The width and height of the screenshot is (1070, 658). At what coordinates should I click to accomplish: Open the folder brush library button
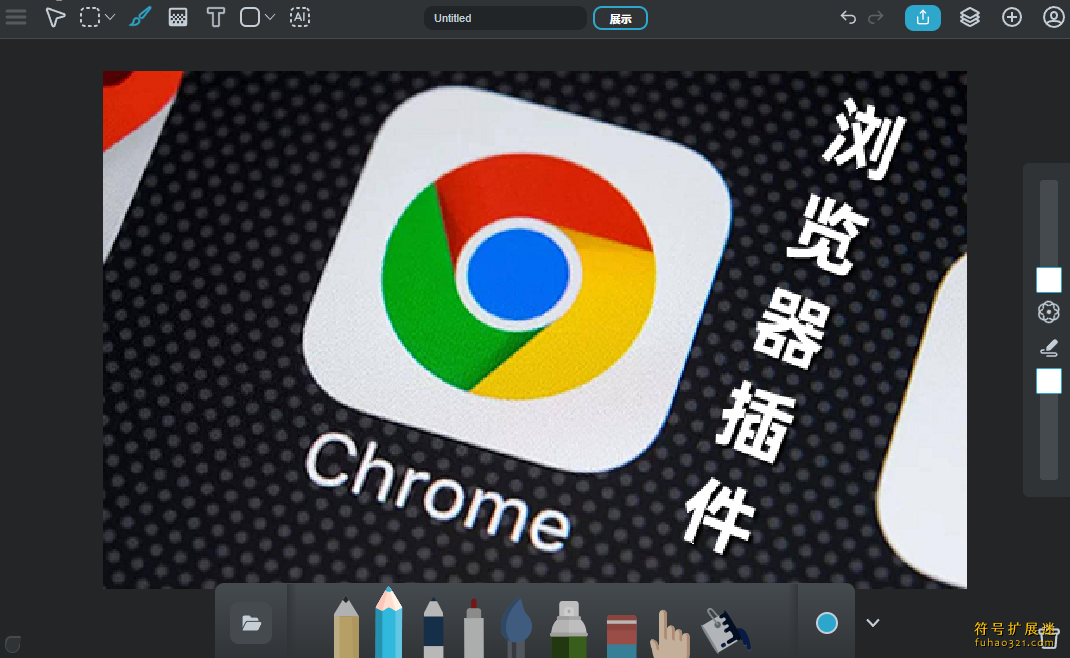(x=251, y=623)
